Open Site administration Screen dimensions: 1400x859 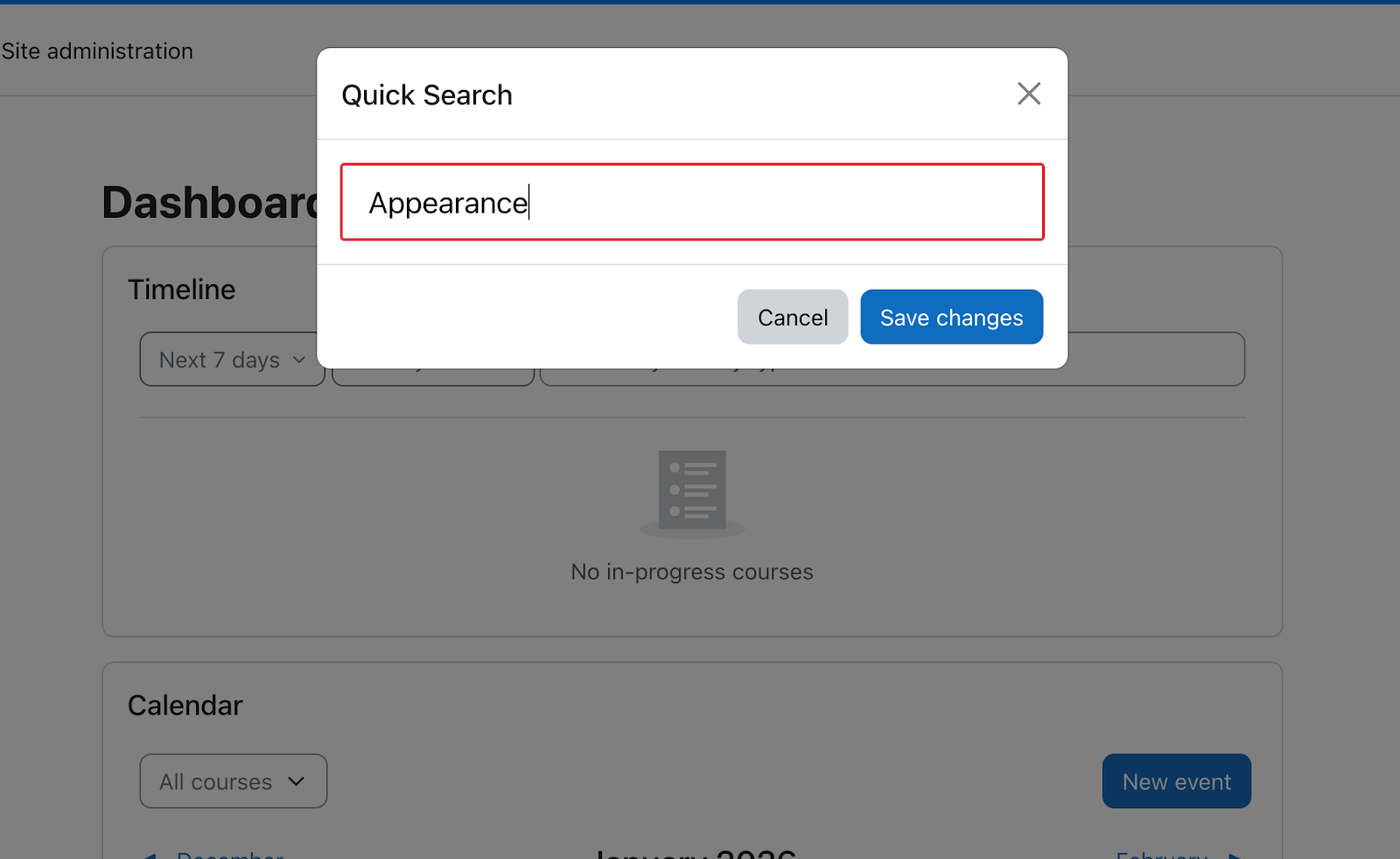pyautogui.click(x=97, y=51)
